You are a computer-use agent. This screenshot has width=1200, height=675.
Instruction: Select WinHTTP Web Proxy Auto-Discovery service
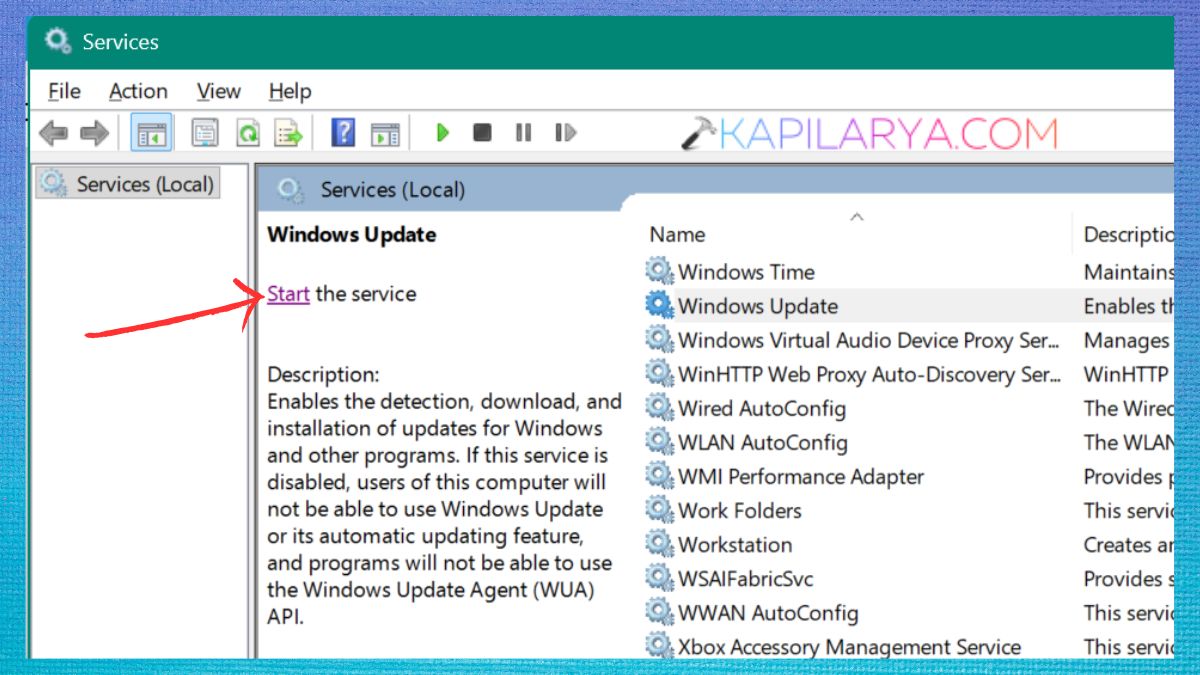click(869, 374)
